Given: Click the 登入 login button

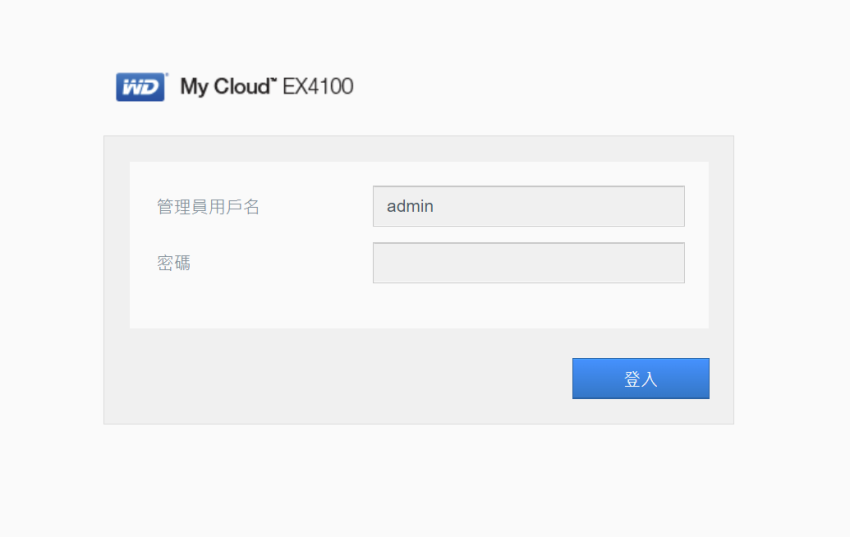Looking at the screenshot, I should tap(641, 378).
